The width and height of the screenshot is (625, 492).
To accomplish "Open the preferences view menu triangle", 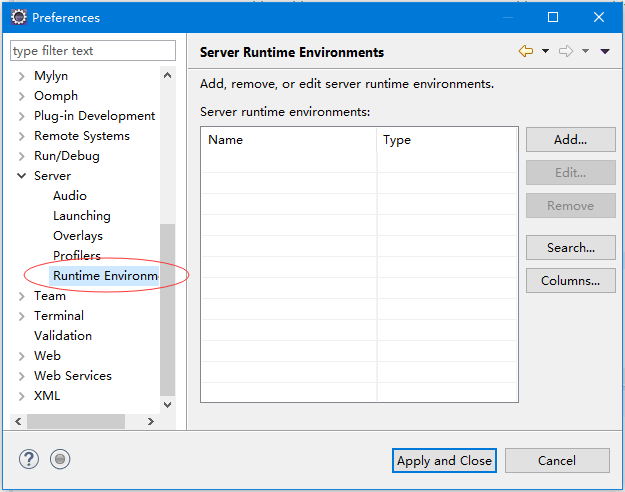I will point(605,51).
